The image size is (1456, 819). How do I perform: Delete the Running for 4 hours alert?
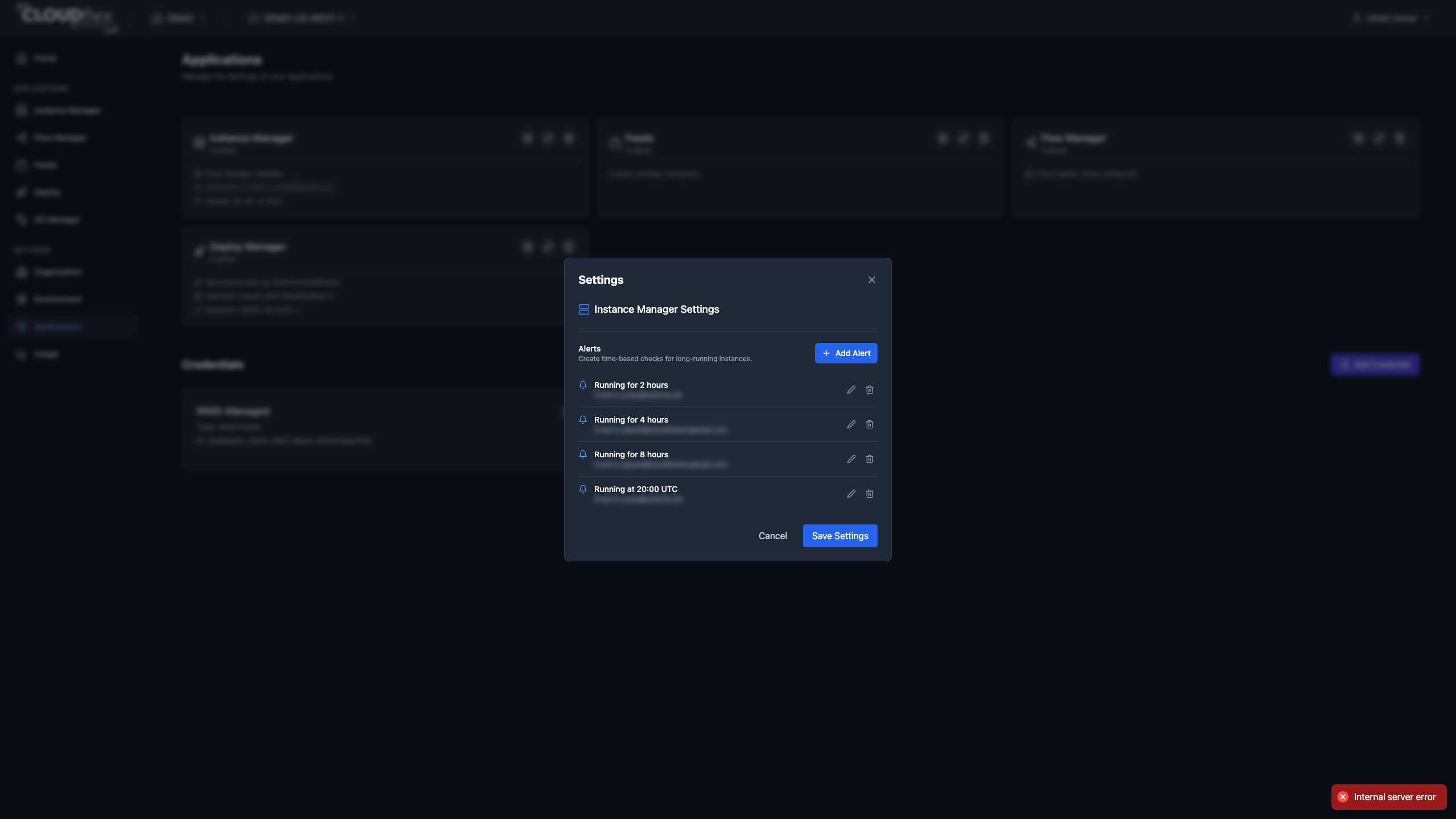pyautogui.click(x=870, y=424)
